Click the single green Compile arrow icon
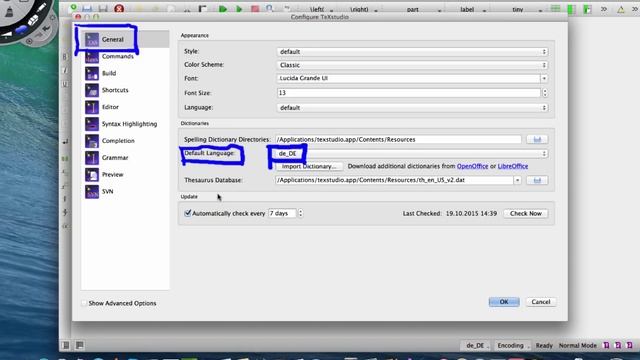Screen dimensions: 640x360 (239, 9)
